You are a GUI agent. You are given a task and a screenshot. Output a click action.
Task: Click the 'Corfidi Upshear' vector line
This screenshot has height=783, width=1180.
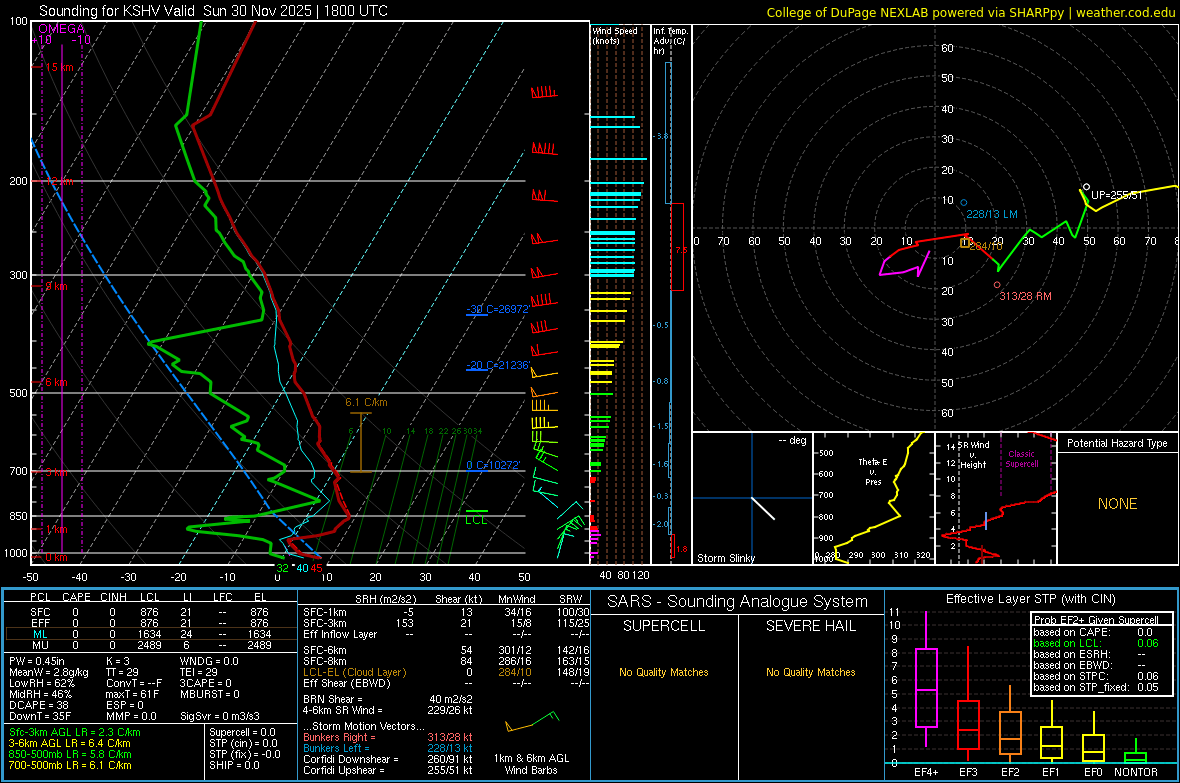[x=388, y=770]
